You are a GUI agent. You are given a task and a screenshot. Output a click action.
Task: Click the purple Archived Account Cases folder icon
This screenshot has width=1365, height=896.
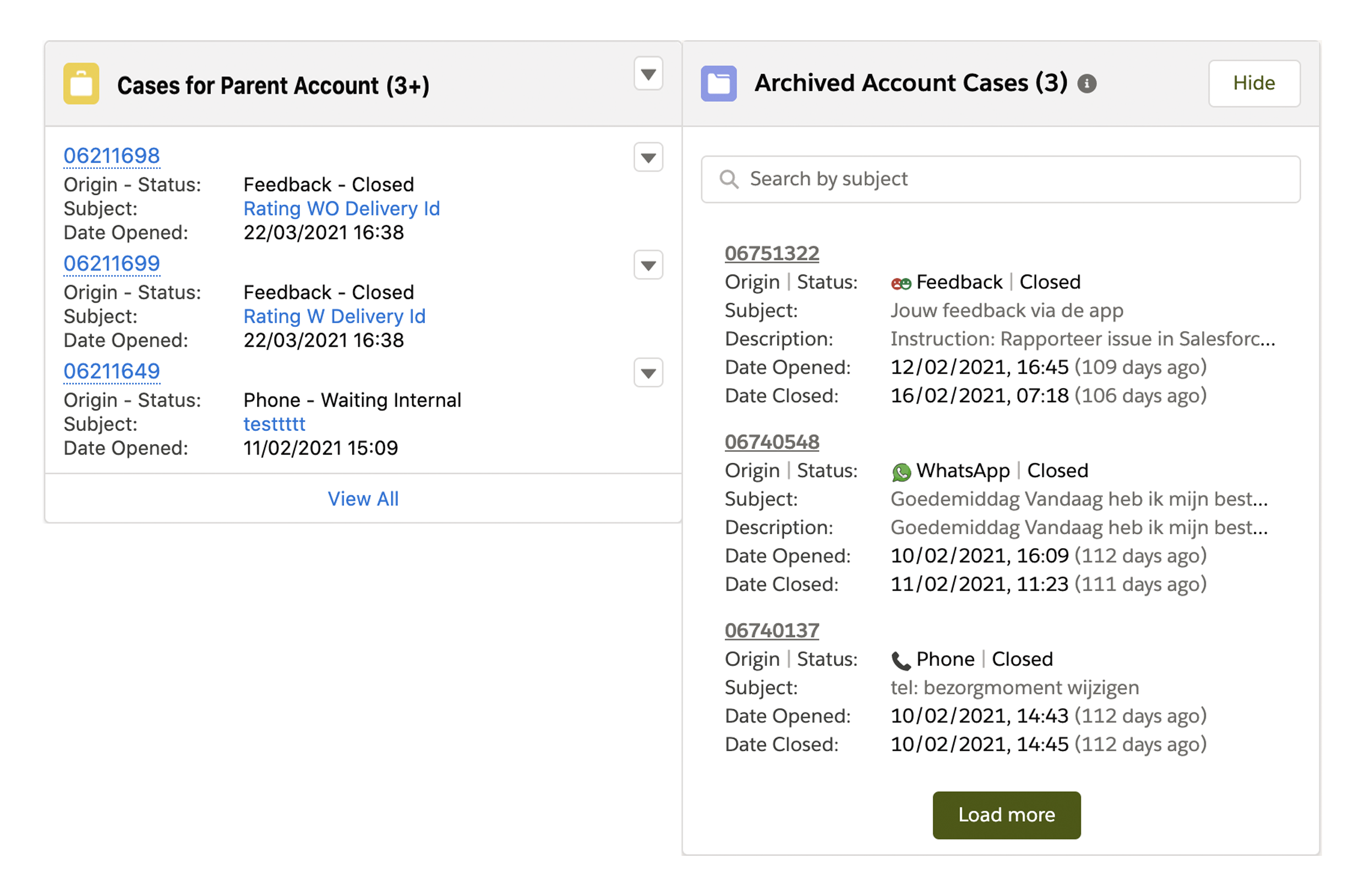(x=718, y=84)
